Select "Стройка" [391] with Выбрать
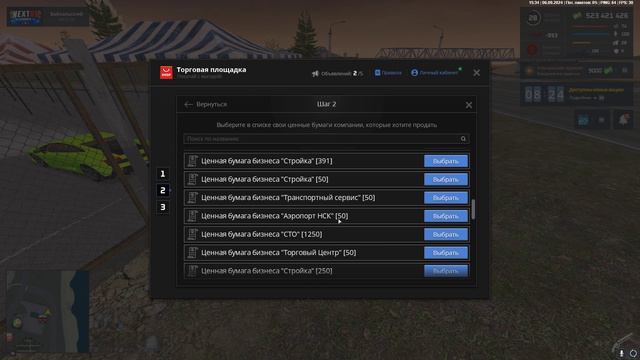The width and height of the screenshot is (640, 360). click(x=446, y=161)
